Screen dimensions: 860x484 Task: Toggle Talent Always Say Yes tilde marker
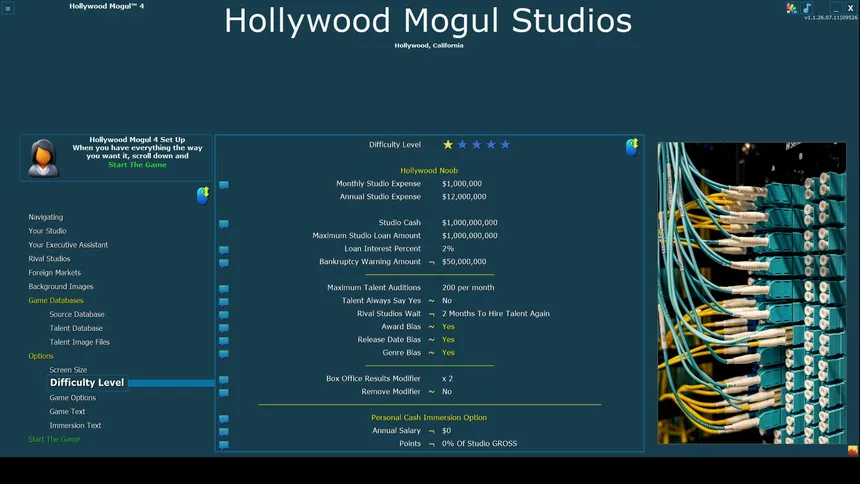pyautogui.click(x=432, y=301)
